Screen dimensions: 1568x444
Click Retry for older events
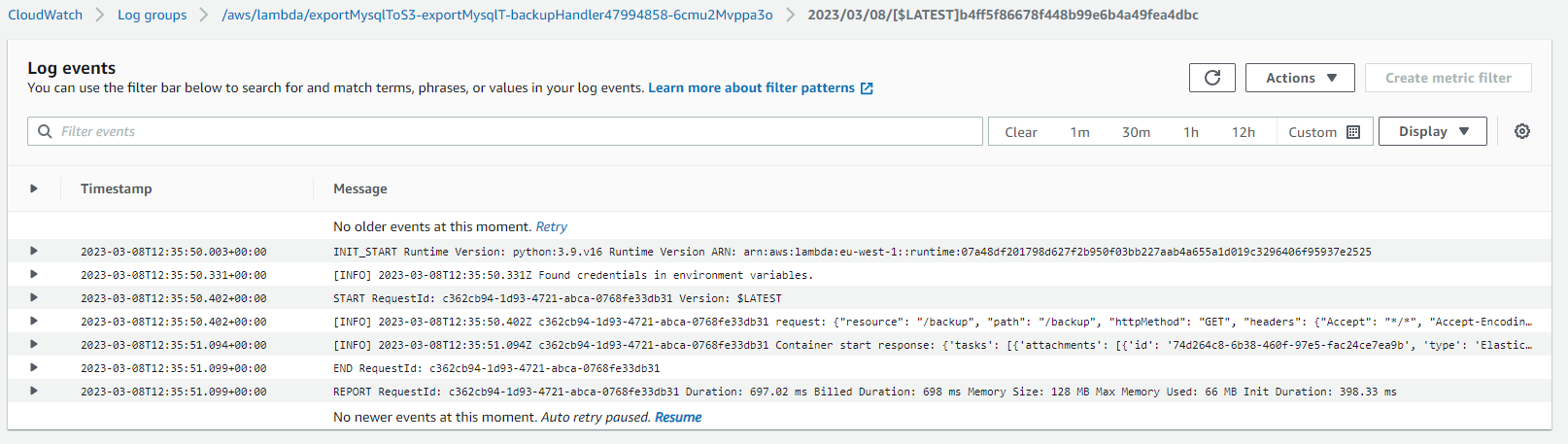[551, 226]
